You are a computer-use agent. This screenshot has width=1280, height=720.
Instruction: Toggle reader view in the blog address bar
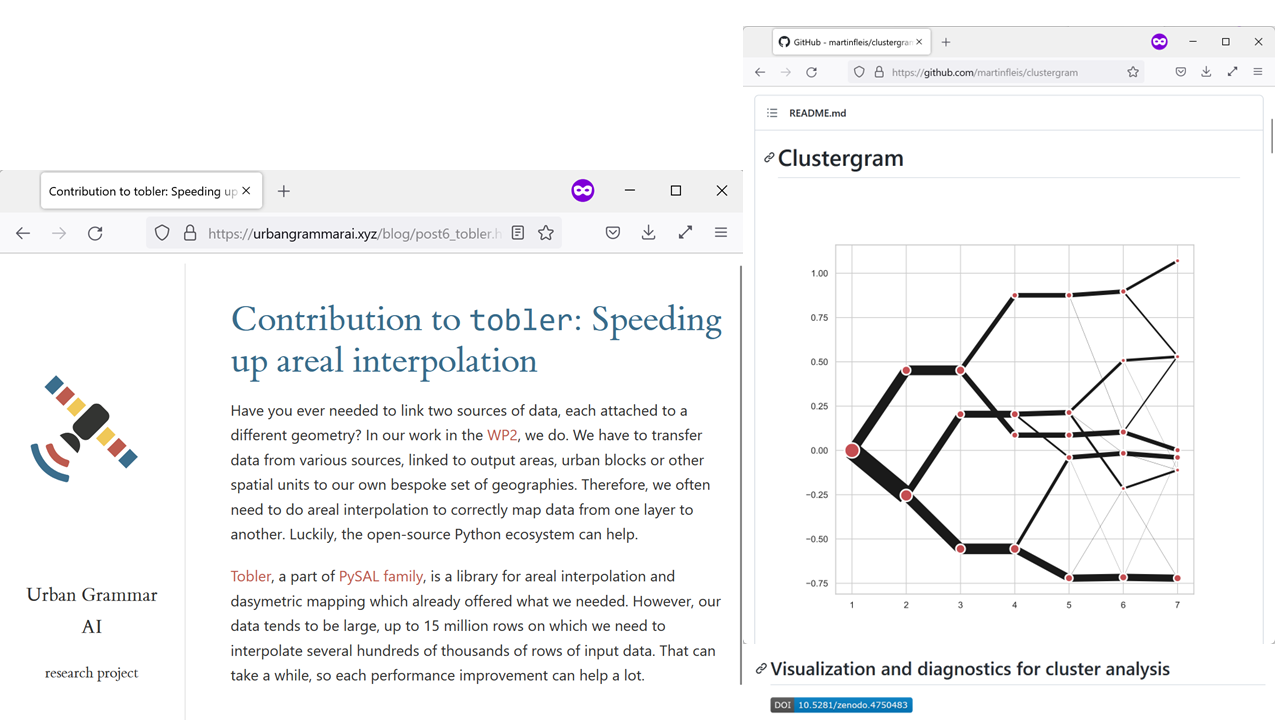point(517,233)
